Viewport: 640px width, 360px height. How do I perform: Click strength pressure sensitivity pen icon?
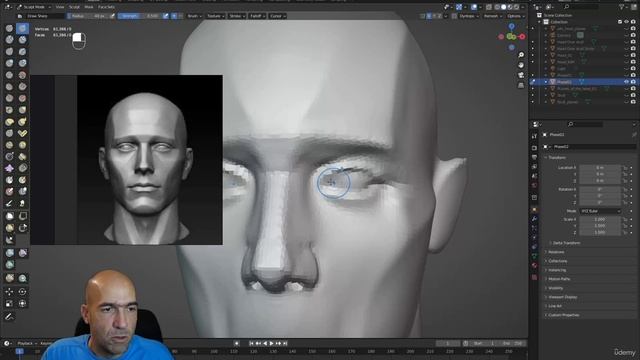click(x=166, y=16)
